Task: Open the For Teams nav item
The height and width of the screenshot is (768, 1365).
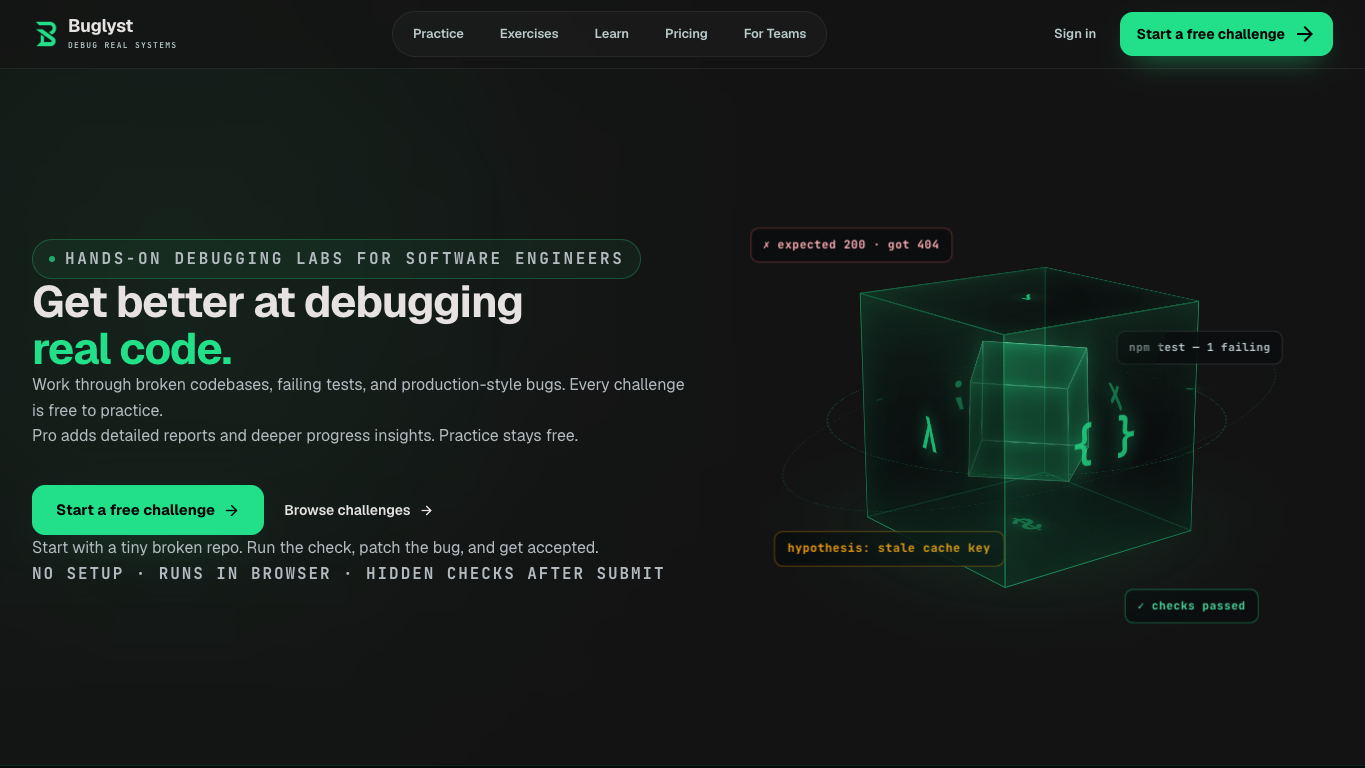Action: coord(775,34)
